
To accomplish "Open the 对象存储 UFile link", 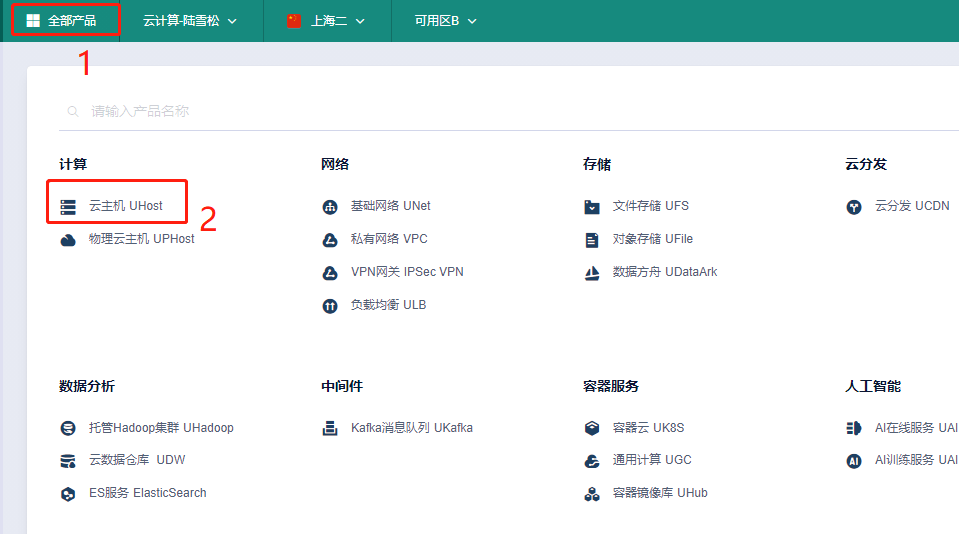I will point(652,239).
